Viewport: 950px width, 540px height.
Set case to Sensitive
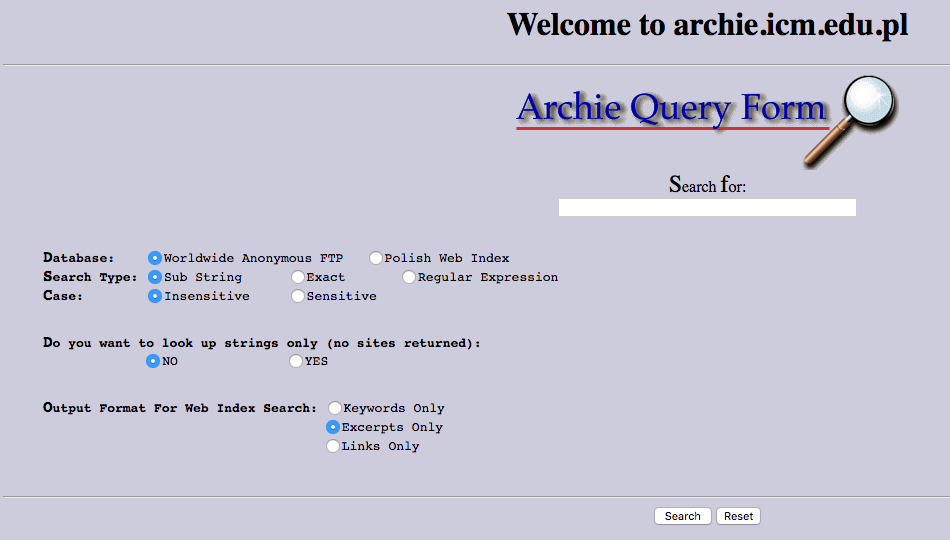click(297, 296)
